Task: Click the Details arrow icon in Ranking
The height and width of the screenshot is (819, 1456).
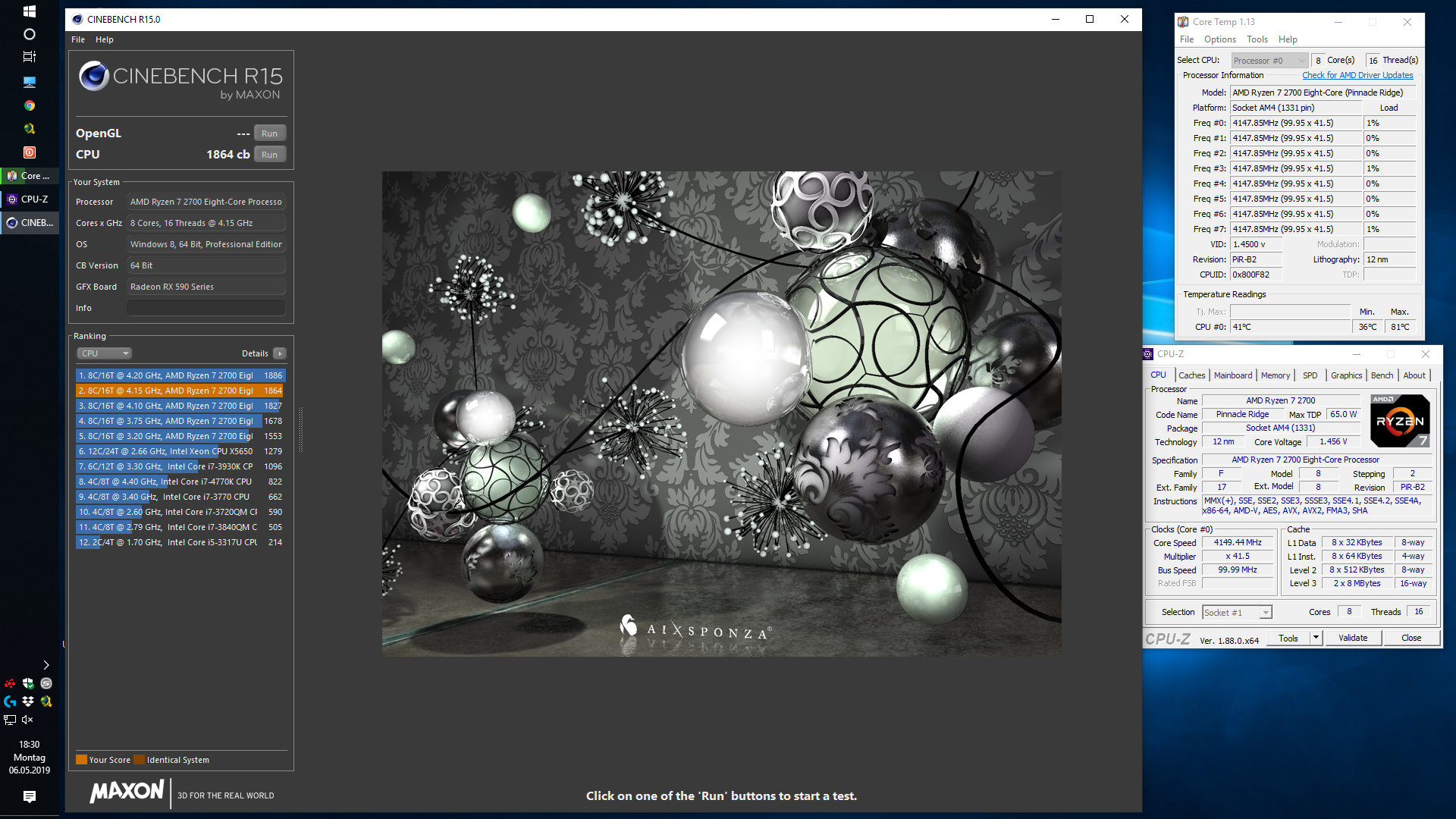Action: (280, 353)
